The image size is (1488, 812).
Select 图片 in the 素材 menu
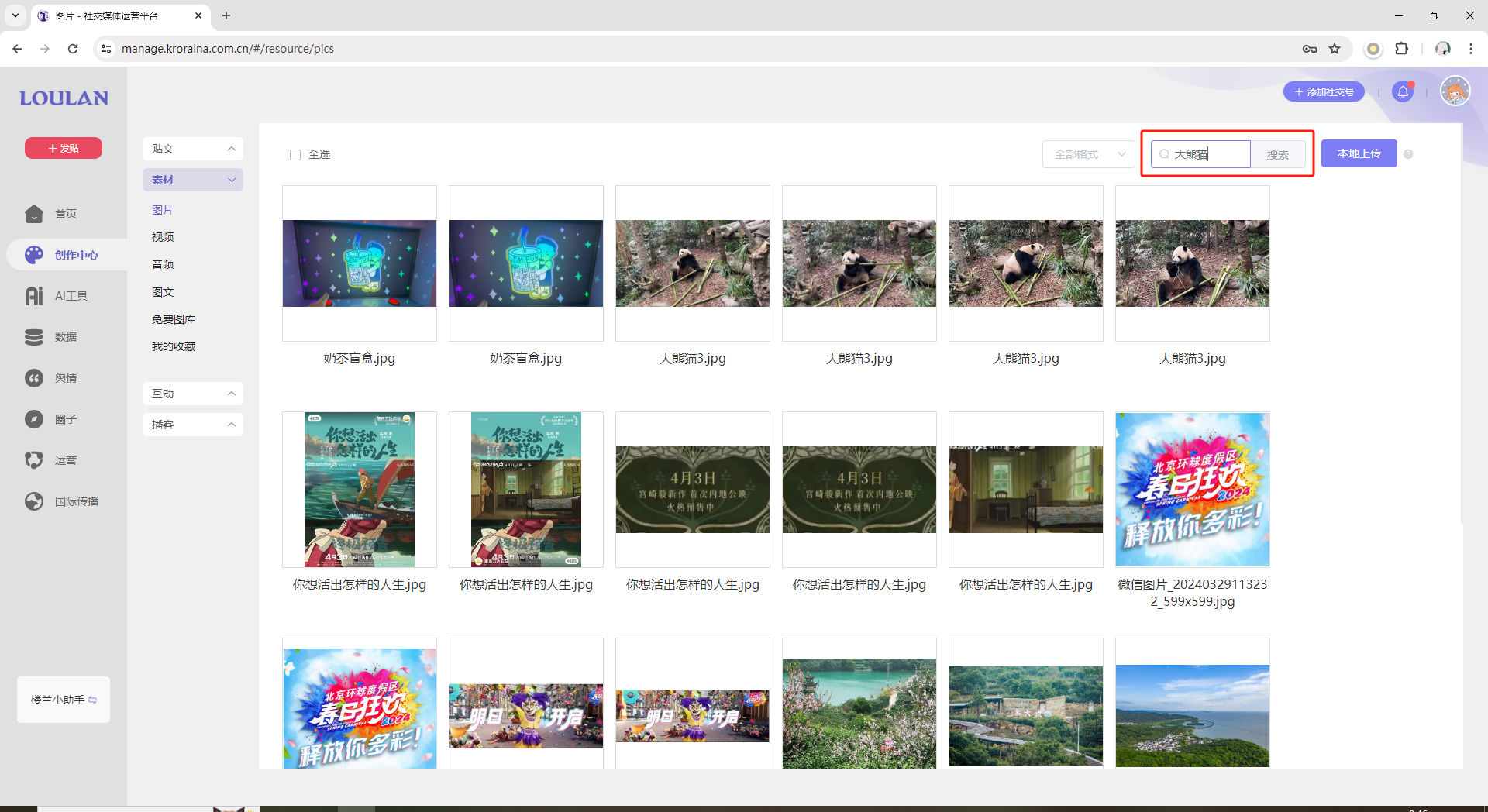(x=163, y=210)
